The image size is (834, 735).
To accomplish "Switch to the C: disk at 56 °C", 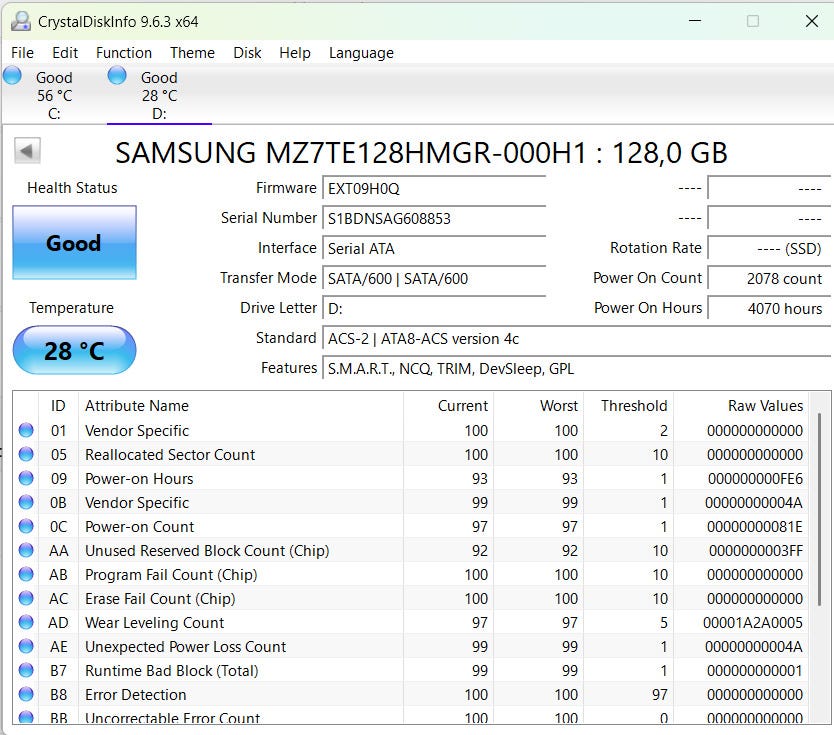I will pyautogui.click(x=54, y=96).
